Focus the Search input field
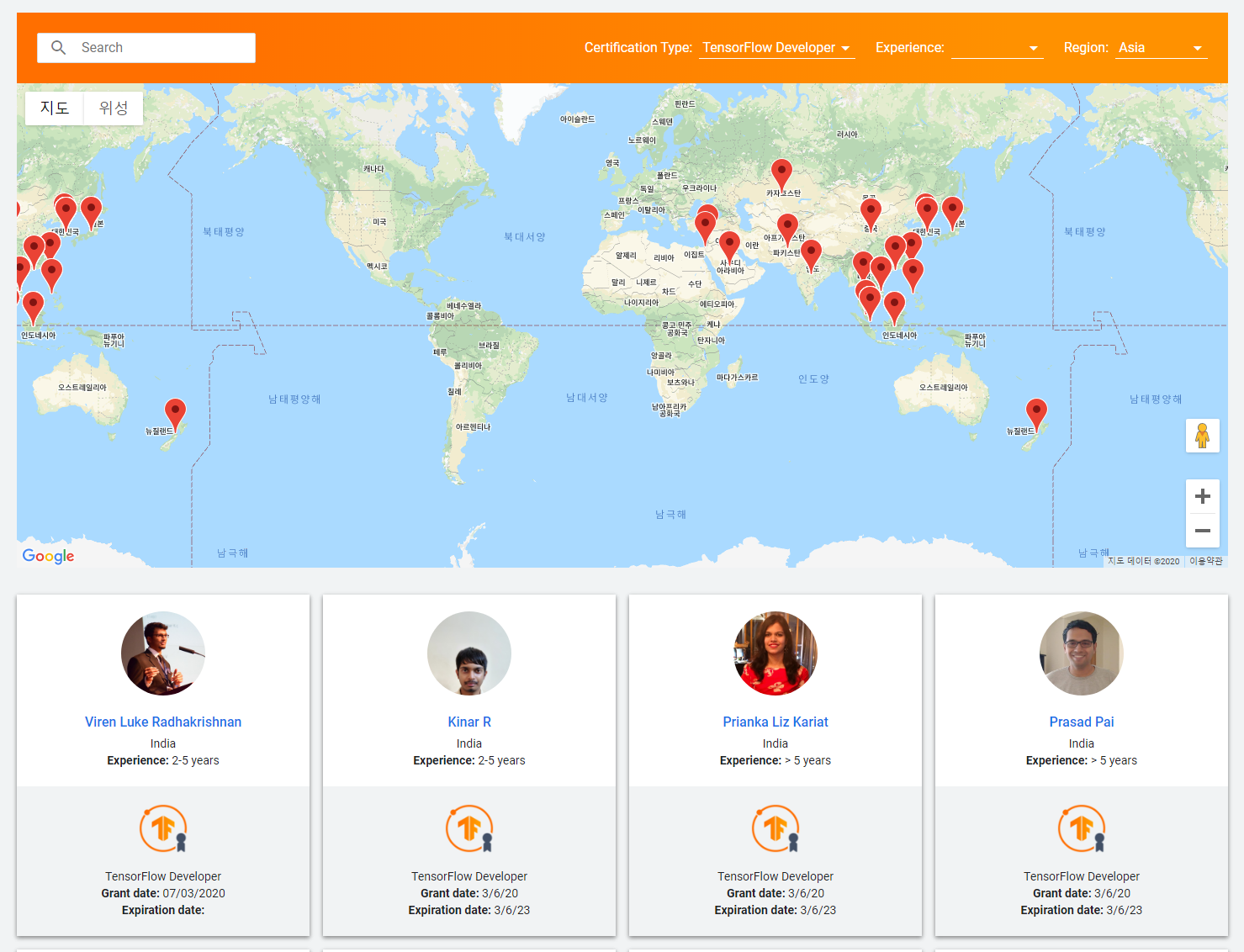 point(146,48)
